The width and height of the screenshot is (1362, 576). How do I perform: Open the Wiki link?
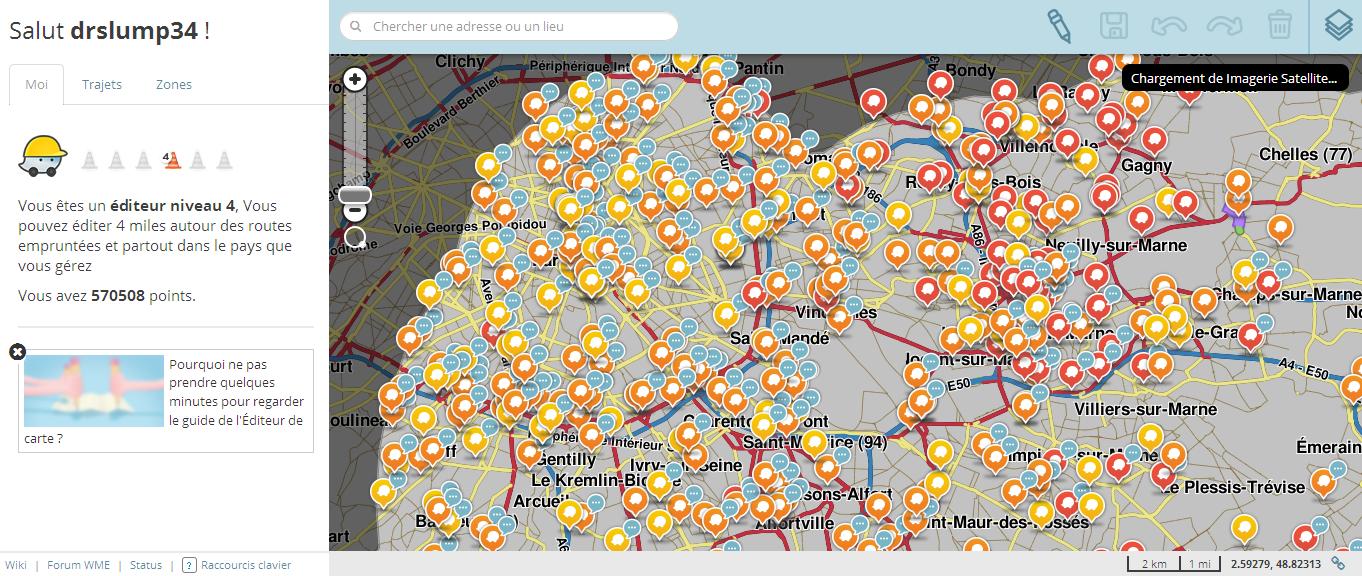[x=16, y=565]
